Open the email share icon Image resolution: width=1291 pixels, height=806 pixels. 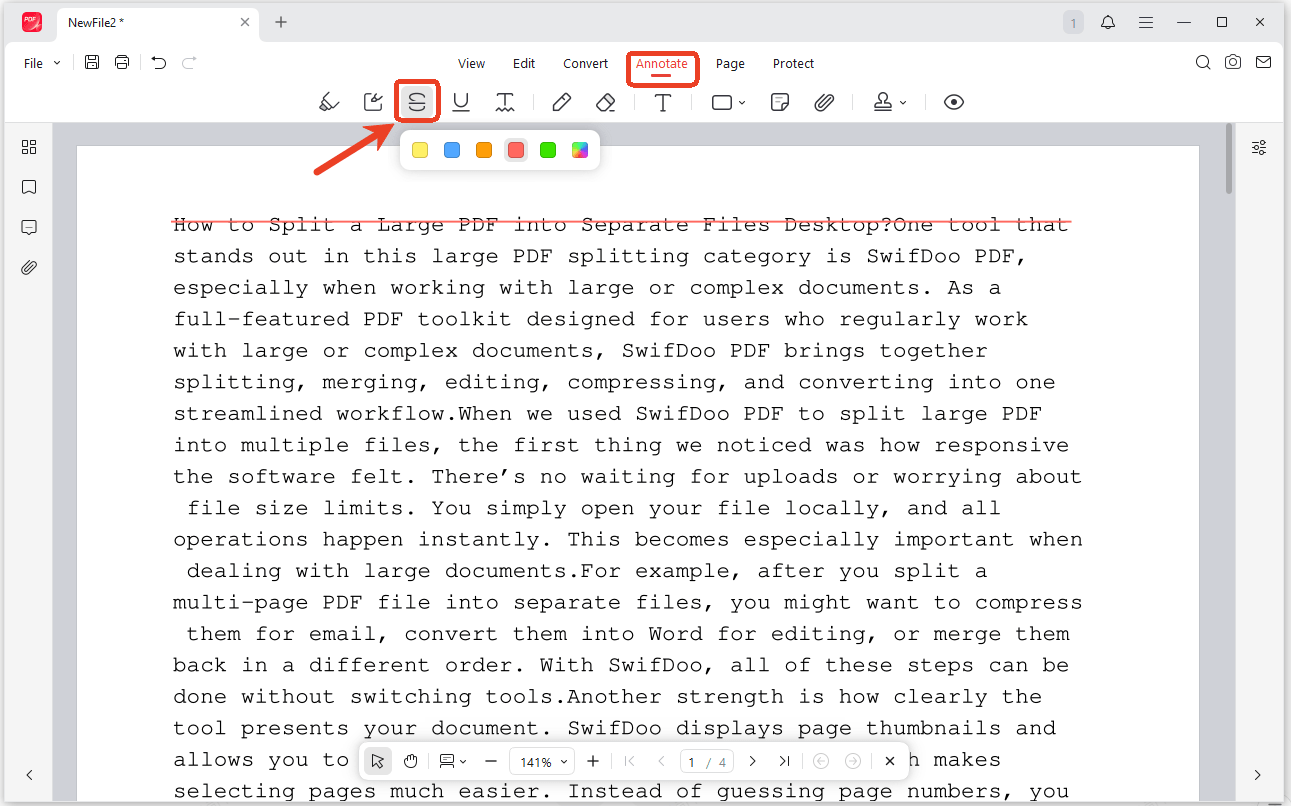click(x=1264, y=62)
